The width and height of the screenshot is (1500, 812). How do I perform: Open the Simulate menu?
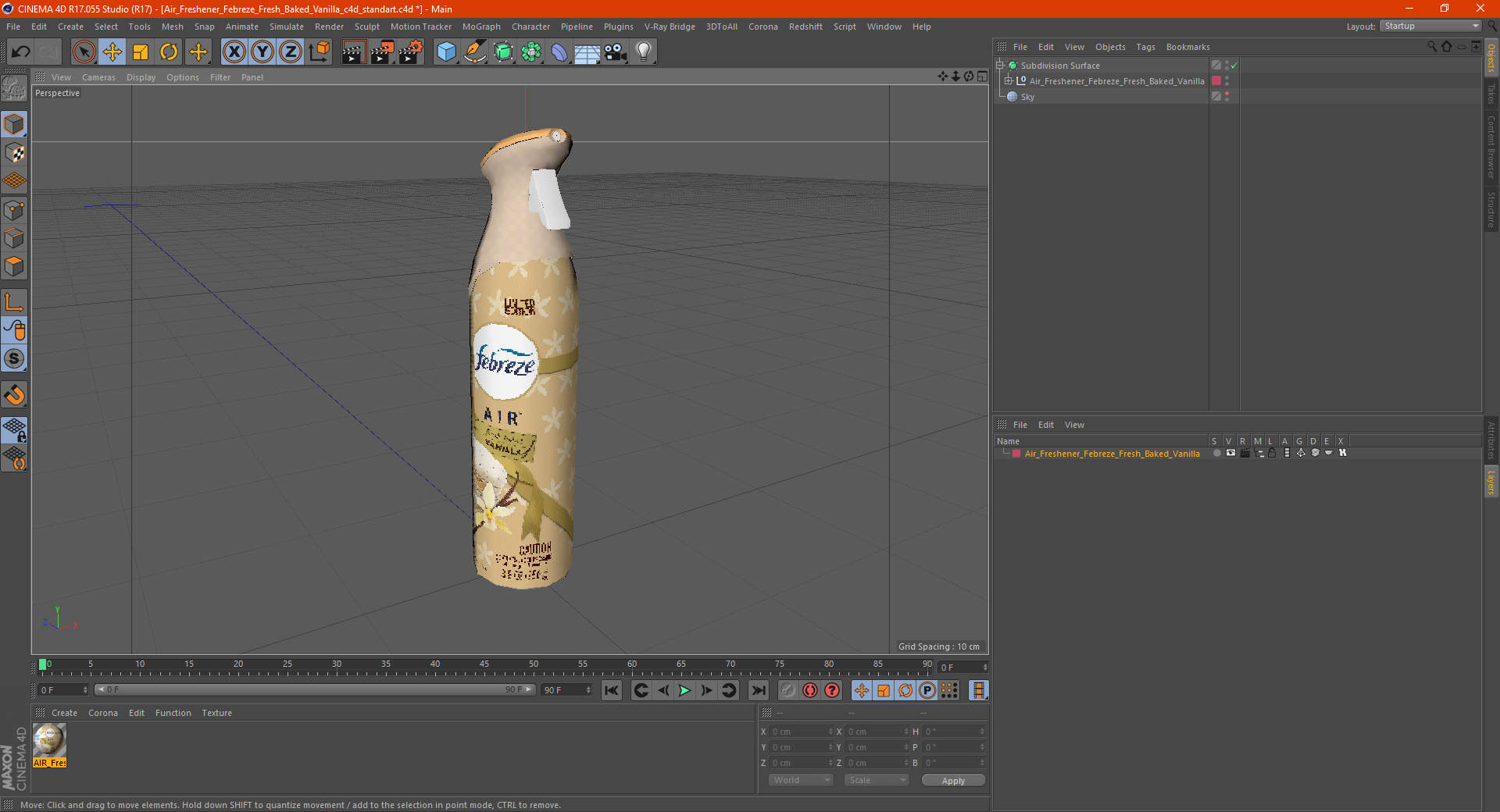click(x=287, y=27)
